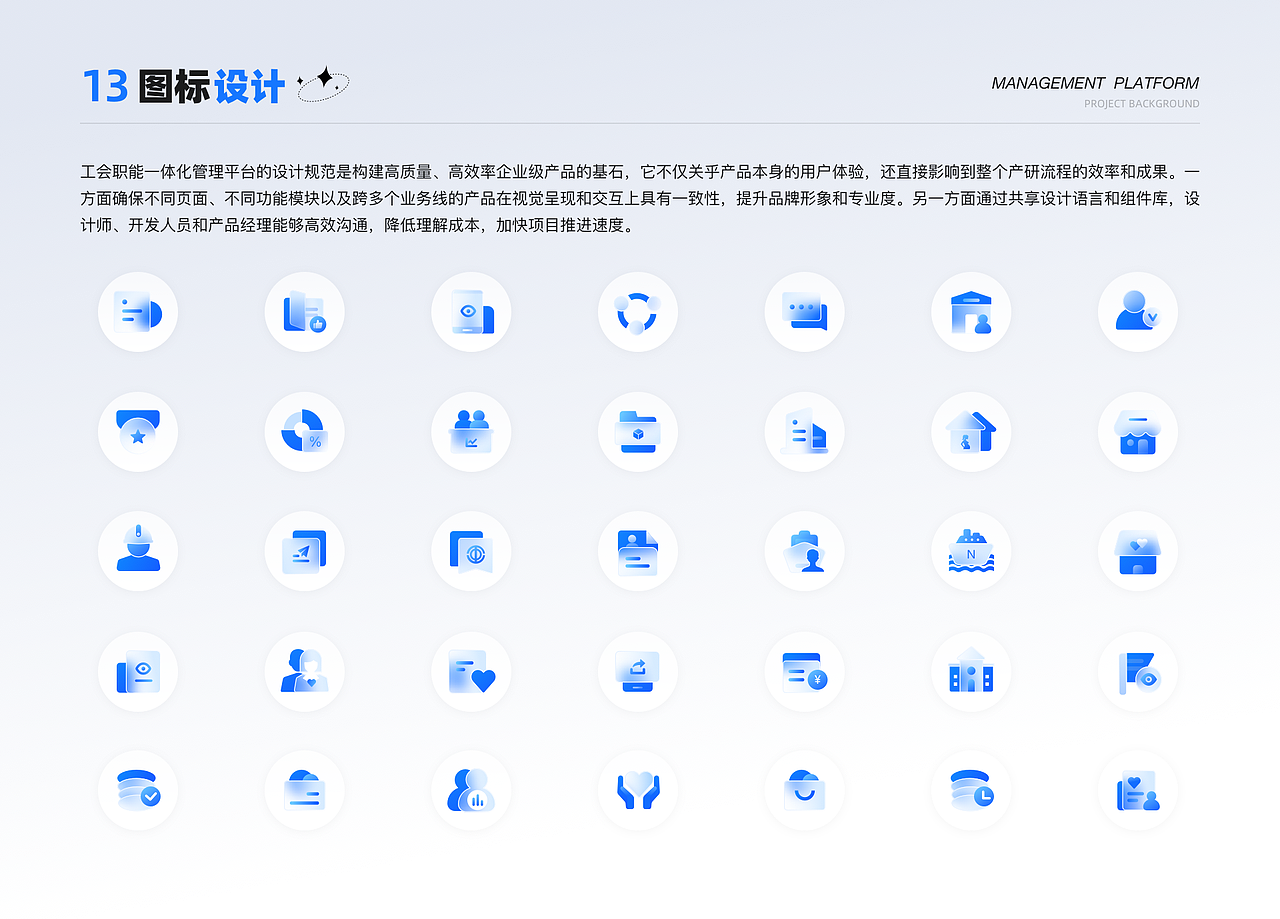1280x919 pixels.
Task: Open the chat bubble with three dots icon
Action: click(805, 312)
